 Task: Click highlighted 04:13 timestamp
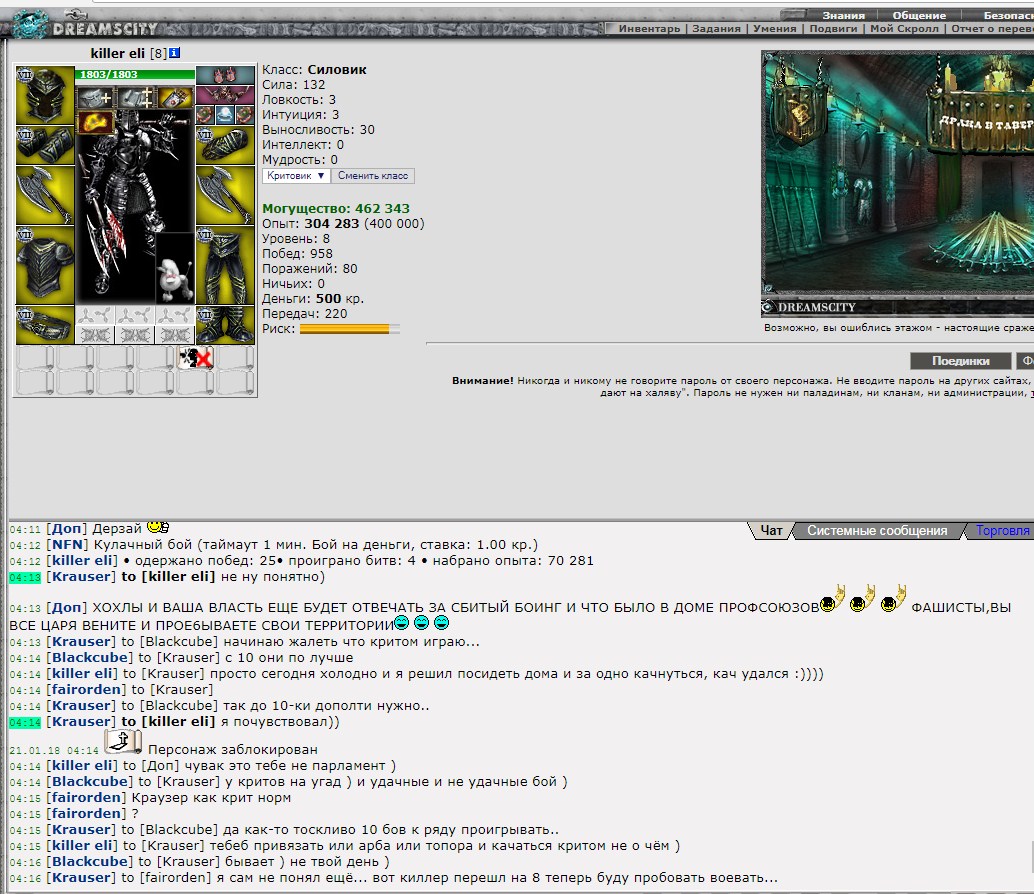coord(25,578)
